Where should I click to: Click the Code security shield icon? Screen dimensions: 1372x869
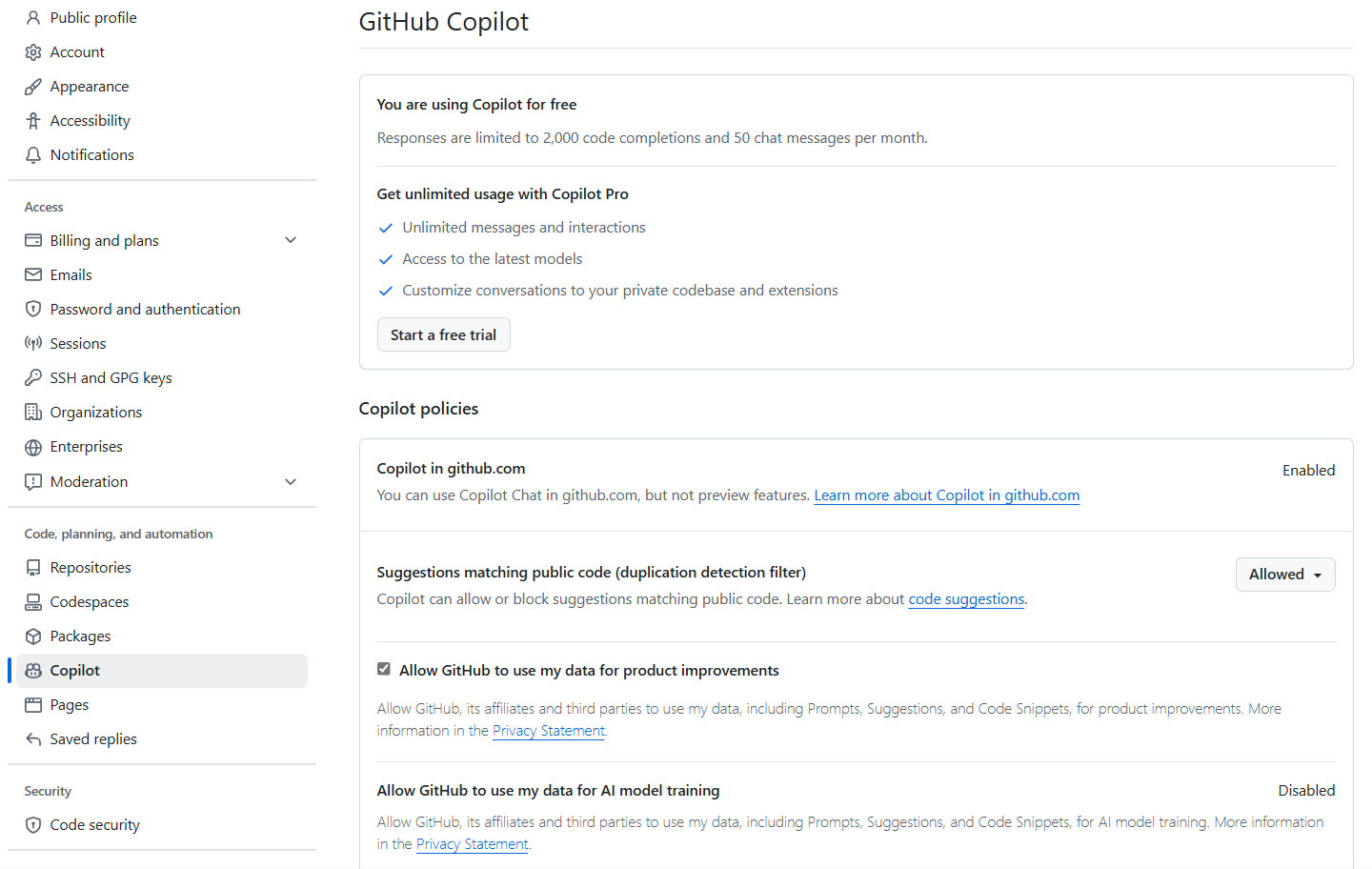point(34,824)
